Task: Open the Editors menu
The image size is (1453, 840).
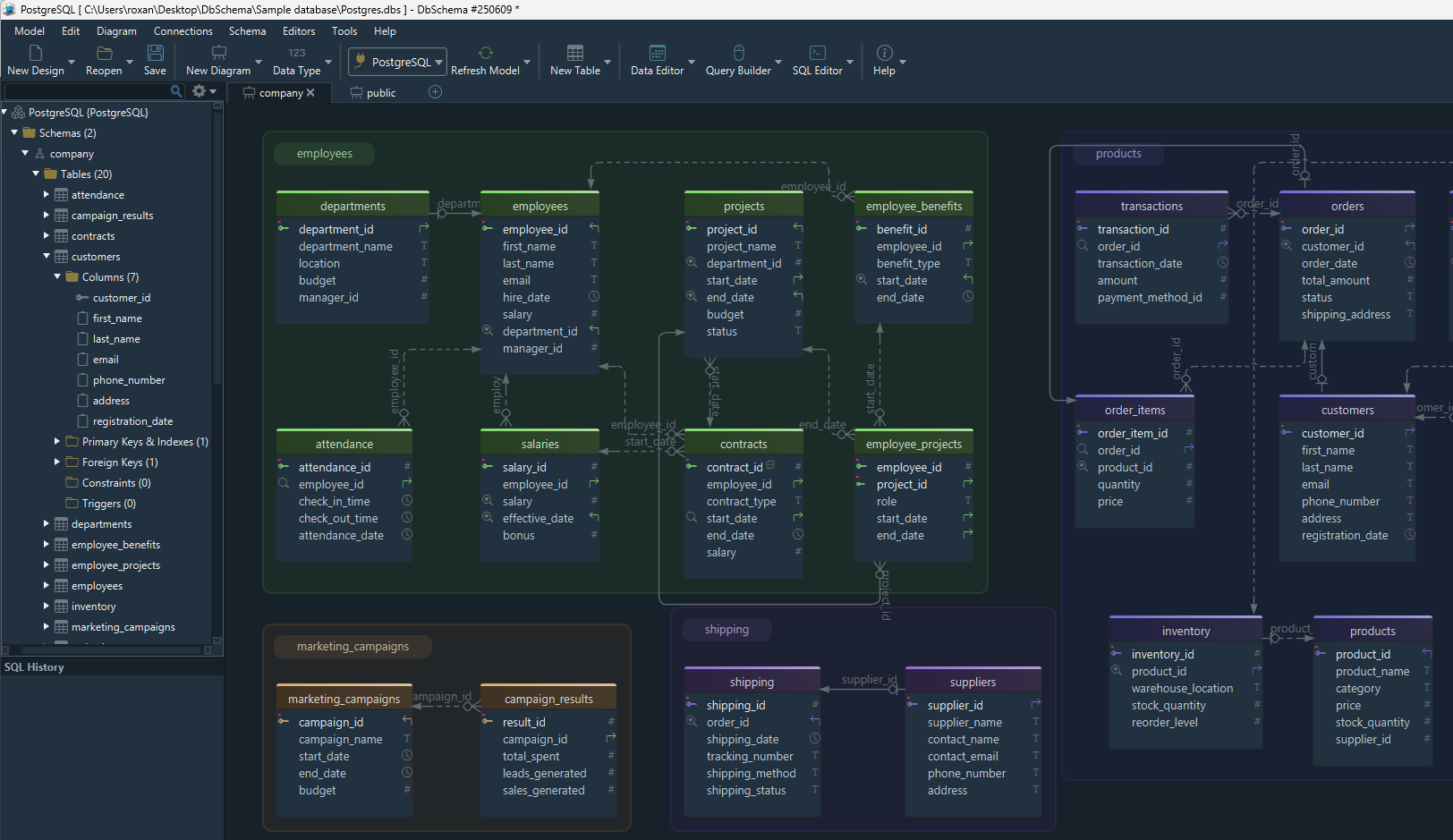Action: 299,31
